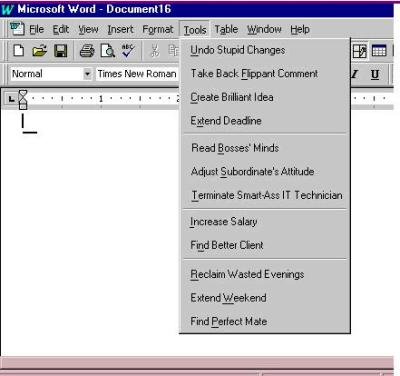Open the Help menu
This screenshot has width=400, height=376.
coord(300,29)
